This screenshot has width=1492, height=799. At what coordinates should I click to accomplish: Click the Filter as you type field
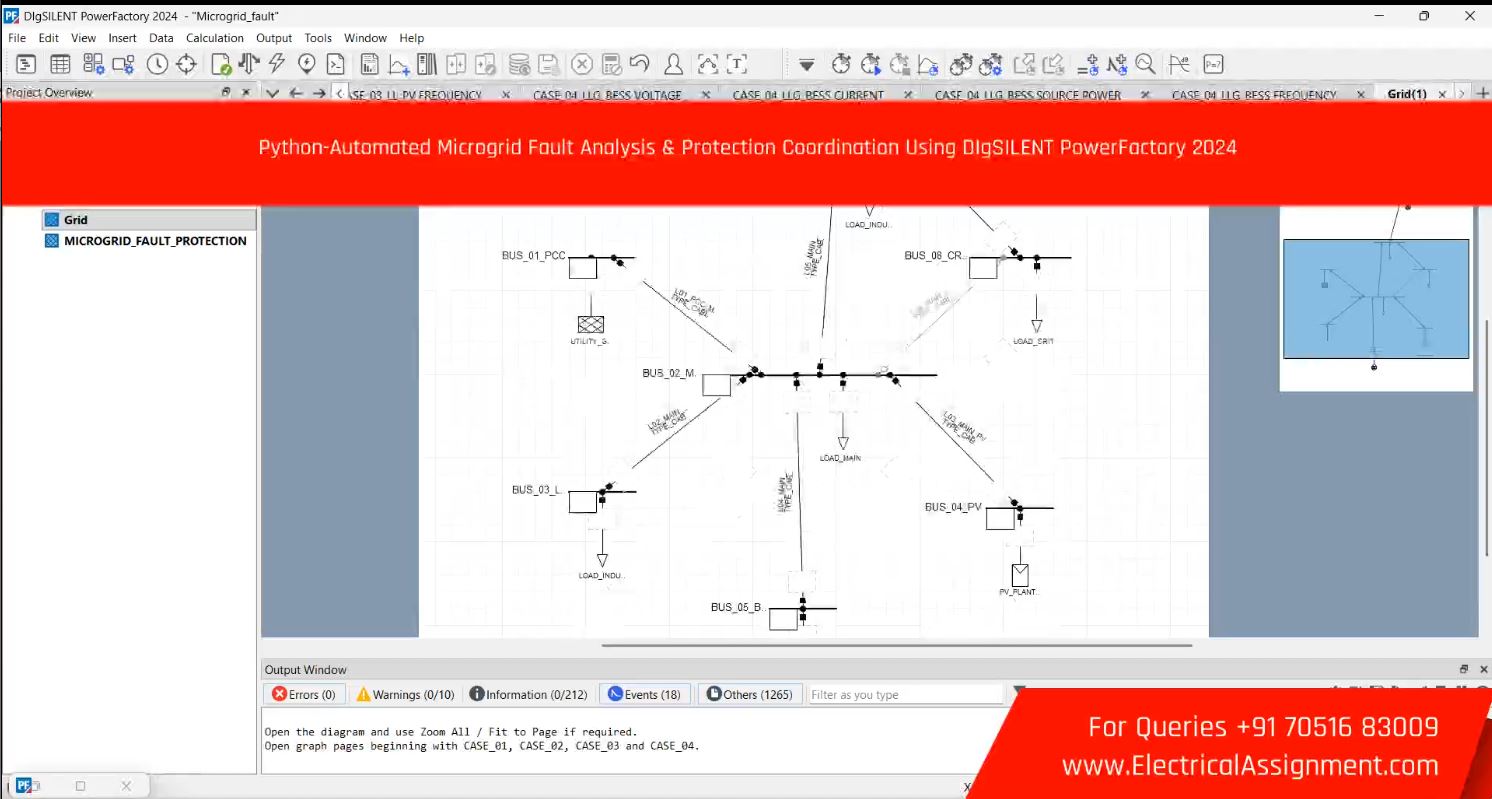(x=905, y=694)
